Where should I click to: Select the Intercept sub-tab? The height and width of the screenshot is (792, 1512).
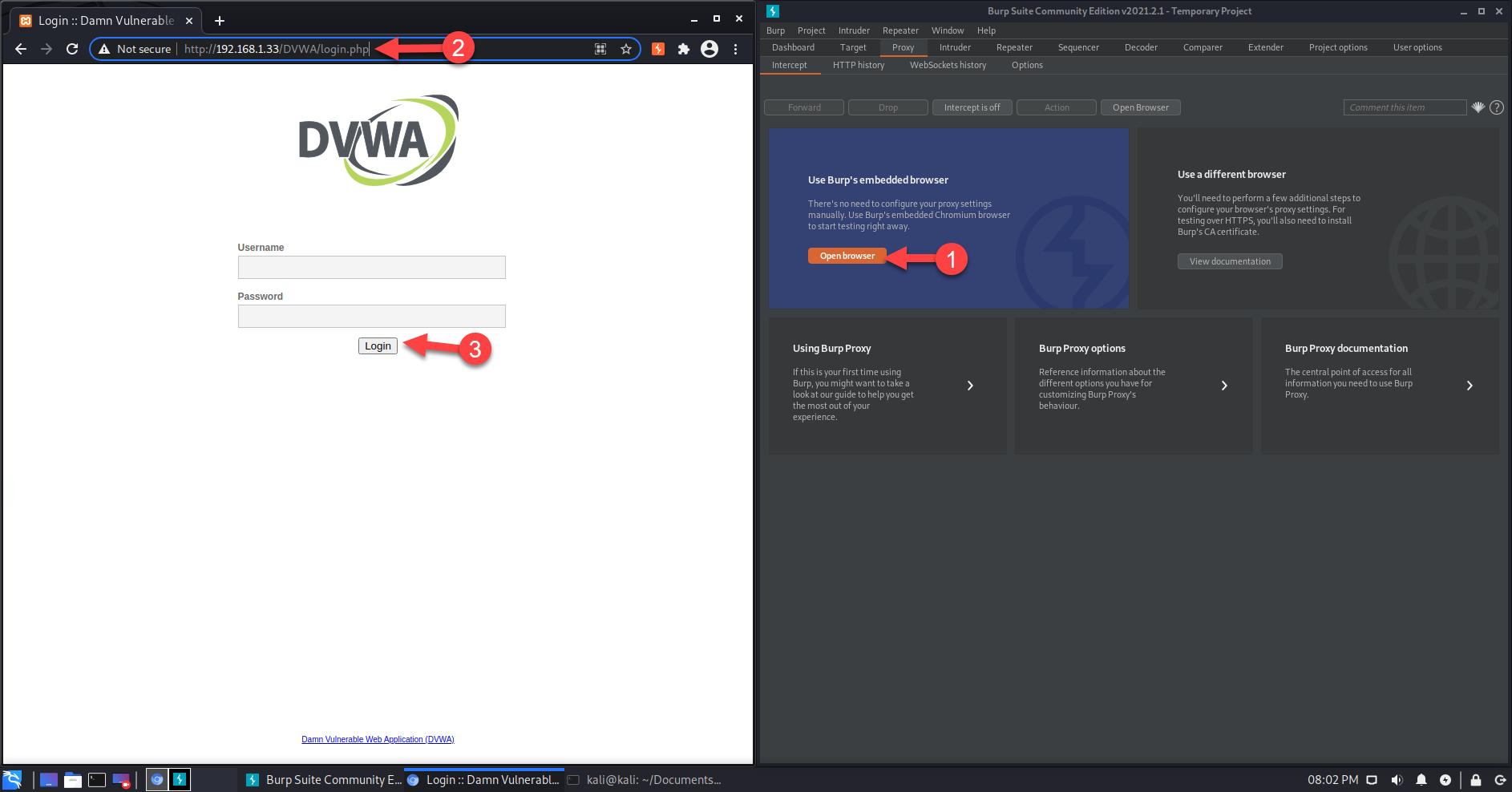point(790,65)
